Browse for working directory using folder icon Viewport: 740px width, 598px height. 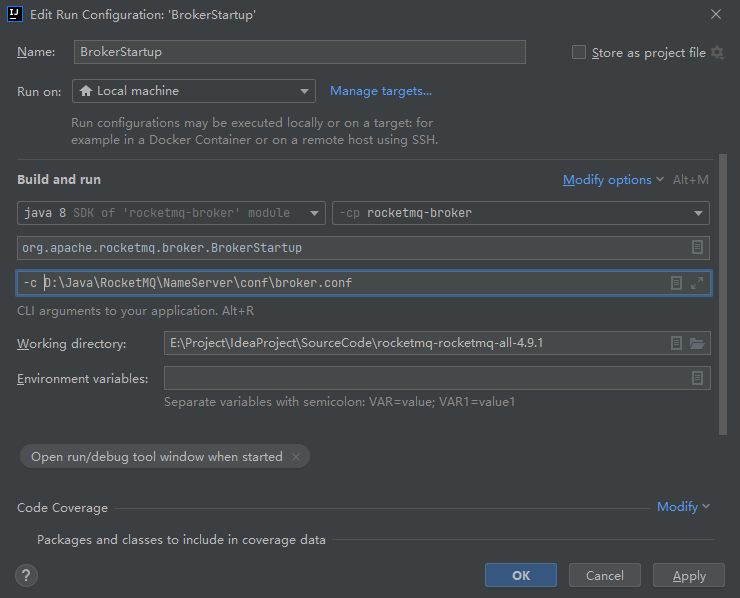coord(697,343)
